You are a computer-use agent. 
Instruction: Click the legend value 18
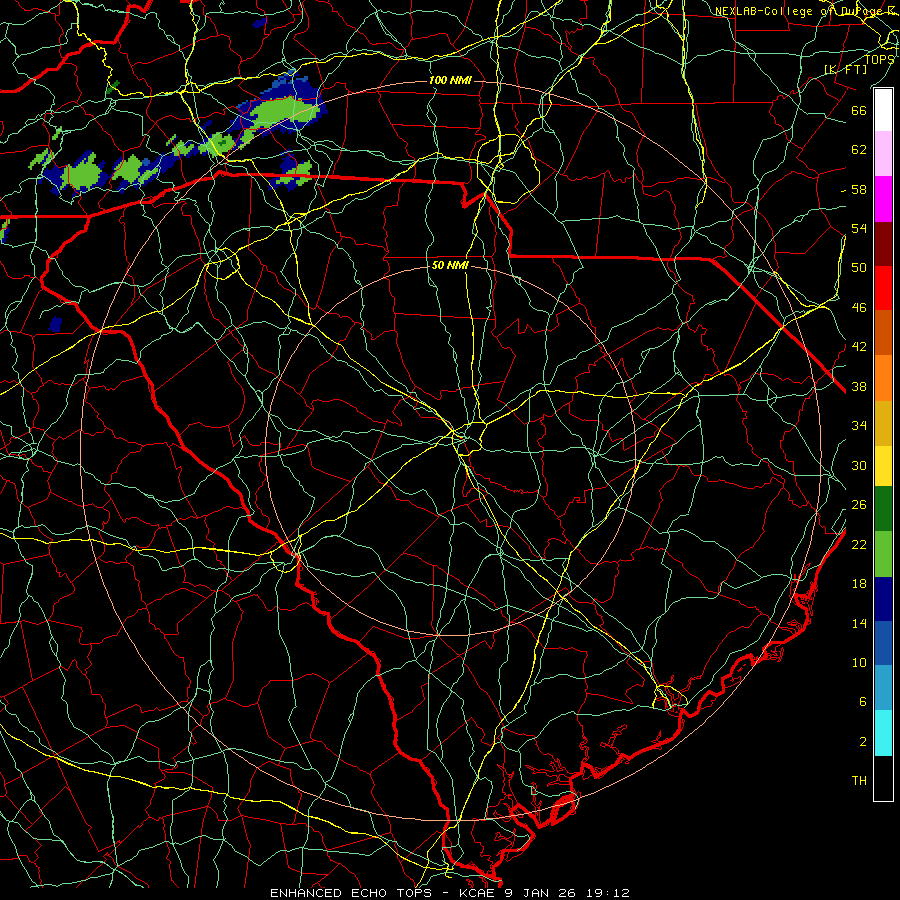coord(859,584)
